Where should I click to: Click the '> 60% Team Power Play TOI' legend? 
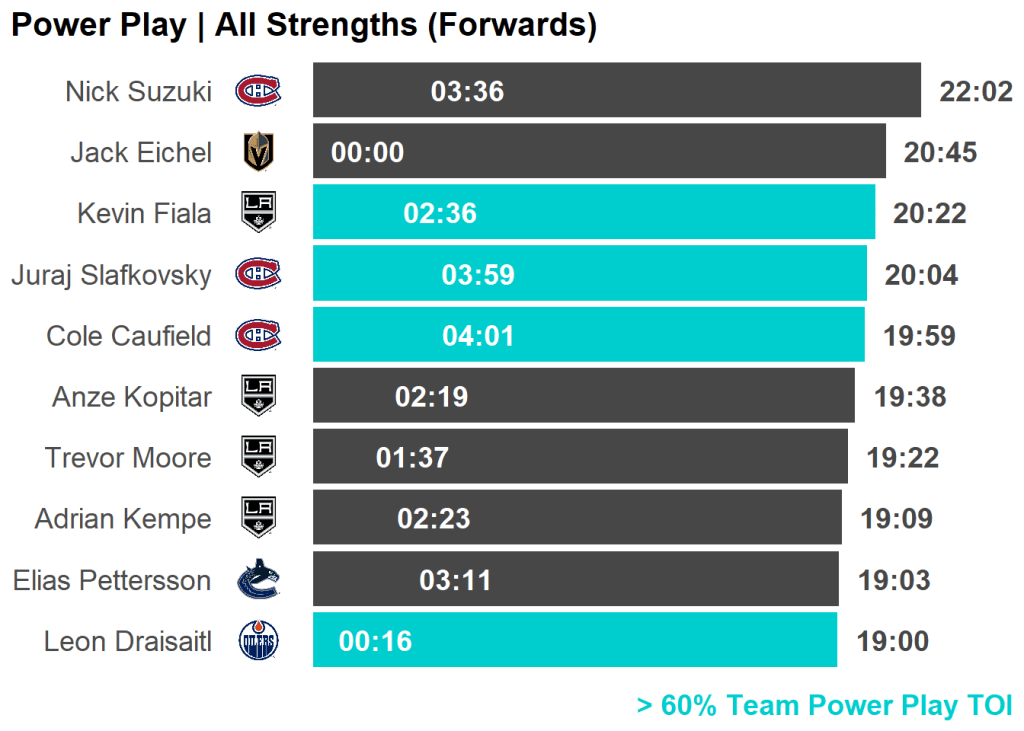(x=824, y=705)
